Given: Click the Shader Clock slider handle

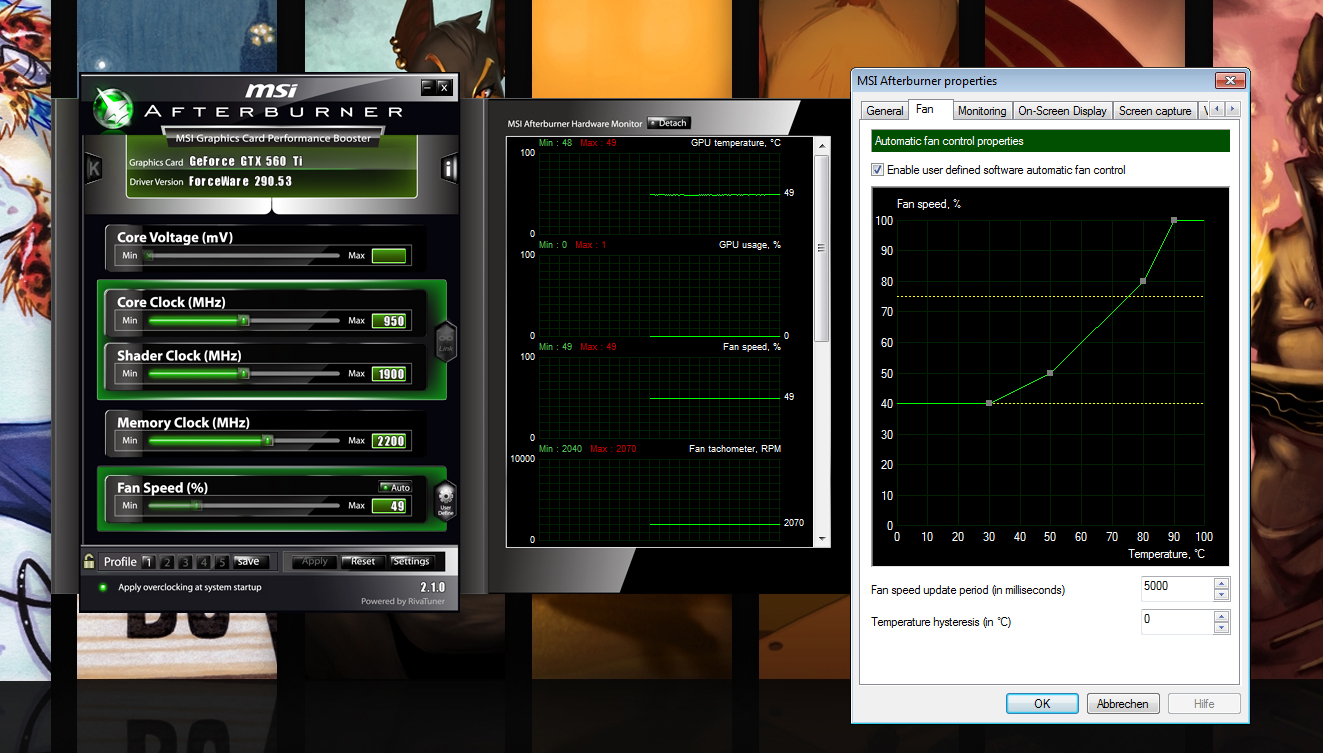Looking at the screenshot, I should pos(243,373).
